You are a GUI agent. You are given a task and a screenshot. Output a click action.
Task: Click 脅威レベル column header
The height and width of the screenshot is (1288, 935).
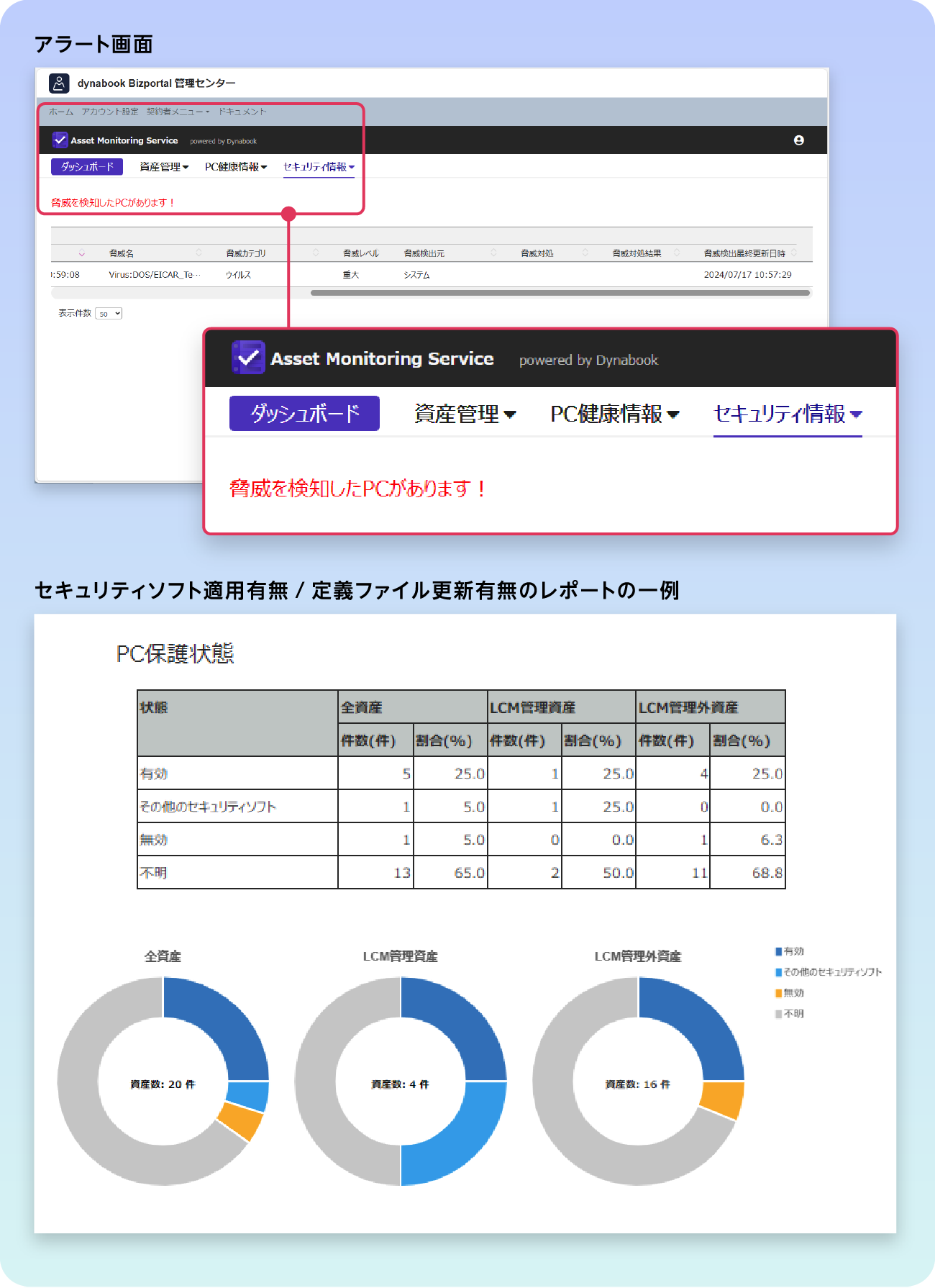pos(361,253)
